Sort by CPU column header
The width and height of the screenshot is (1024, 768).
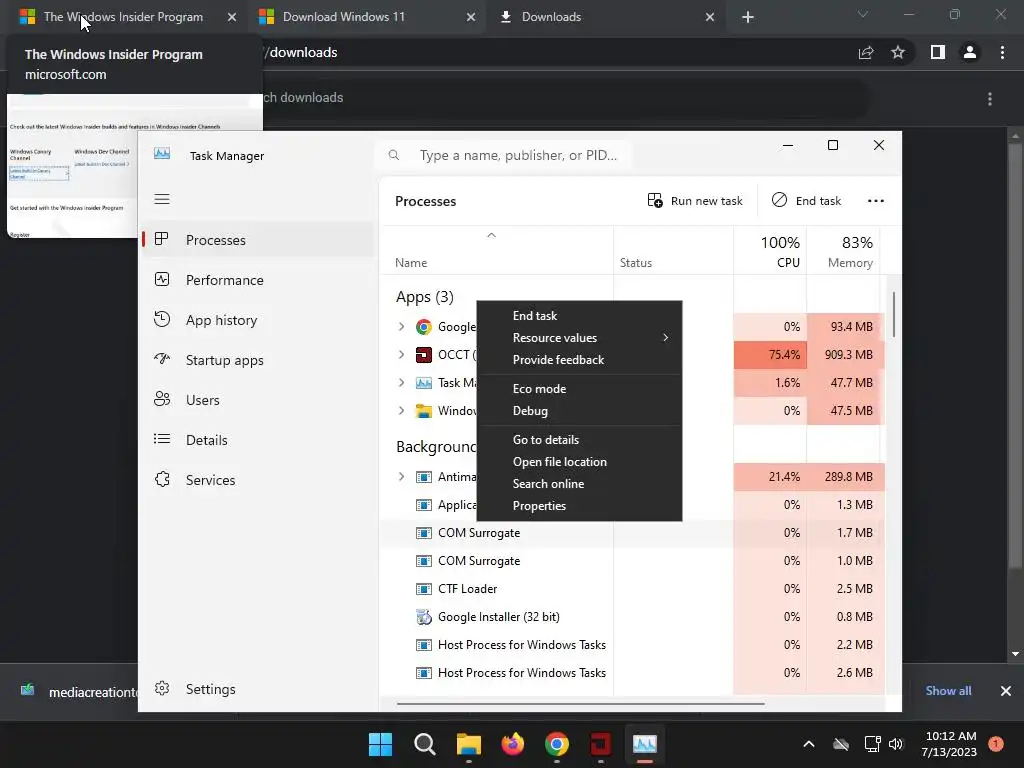tap(770, 251)
